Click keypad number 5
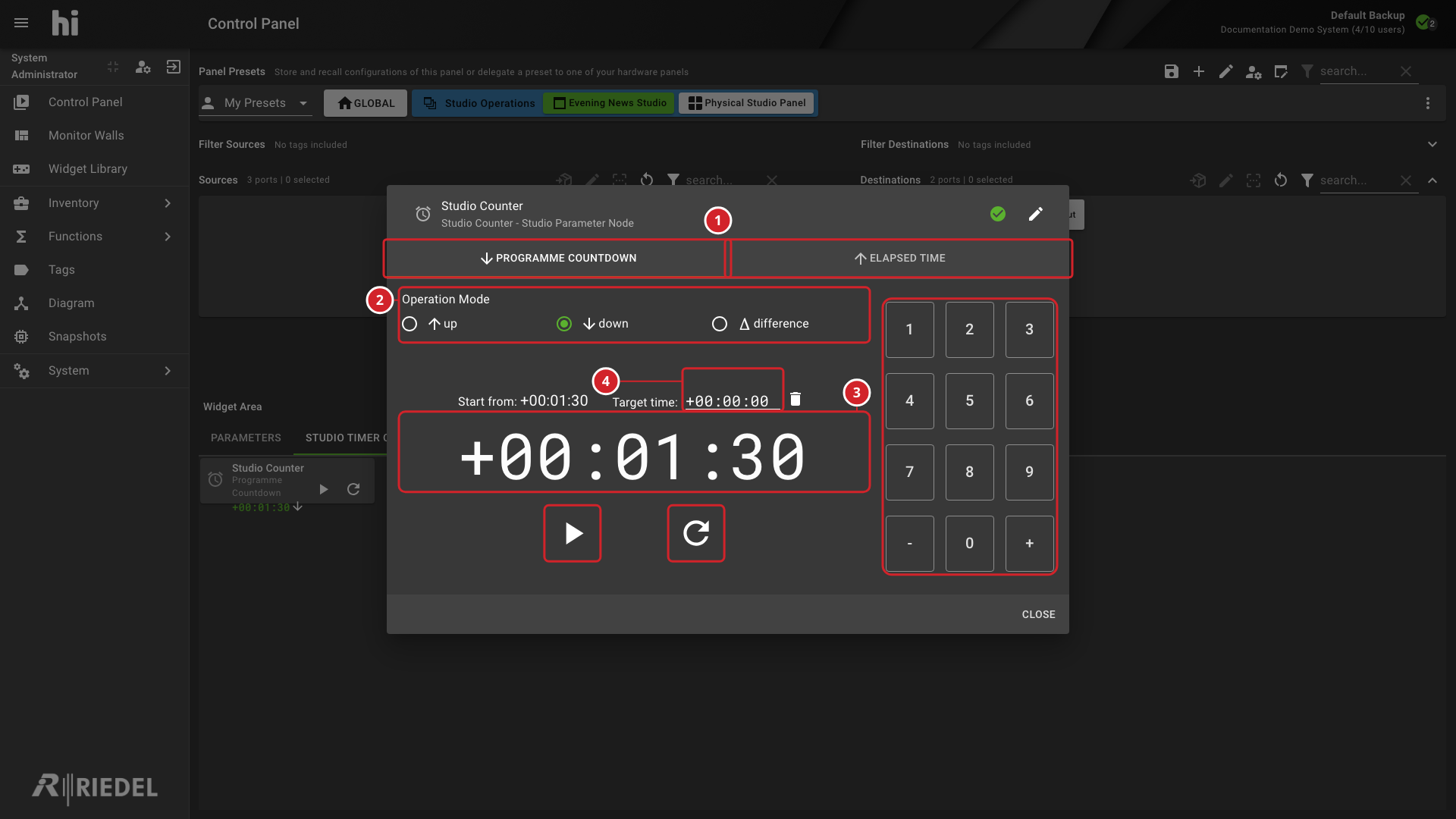The image size is (1456, 819). (x=969, y=401)
